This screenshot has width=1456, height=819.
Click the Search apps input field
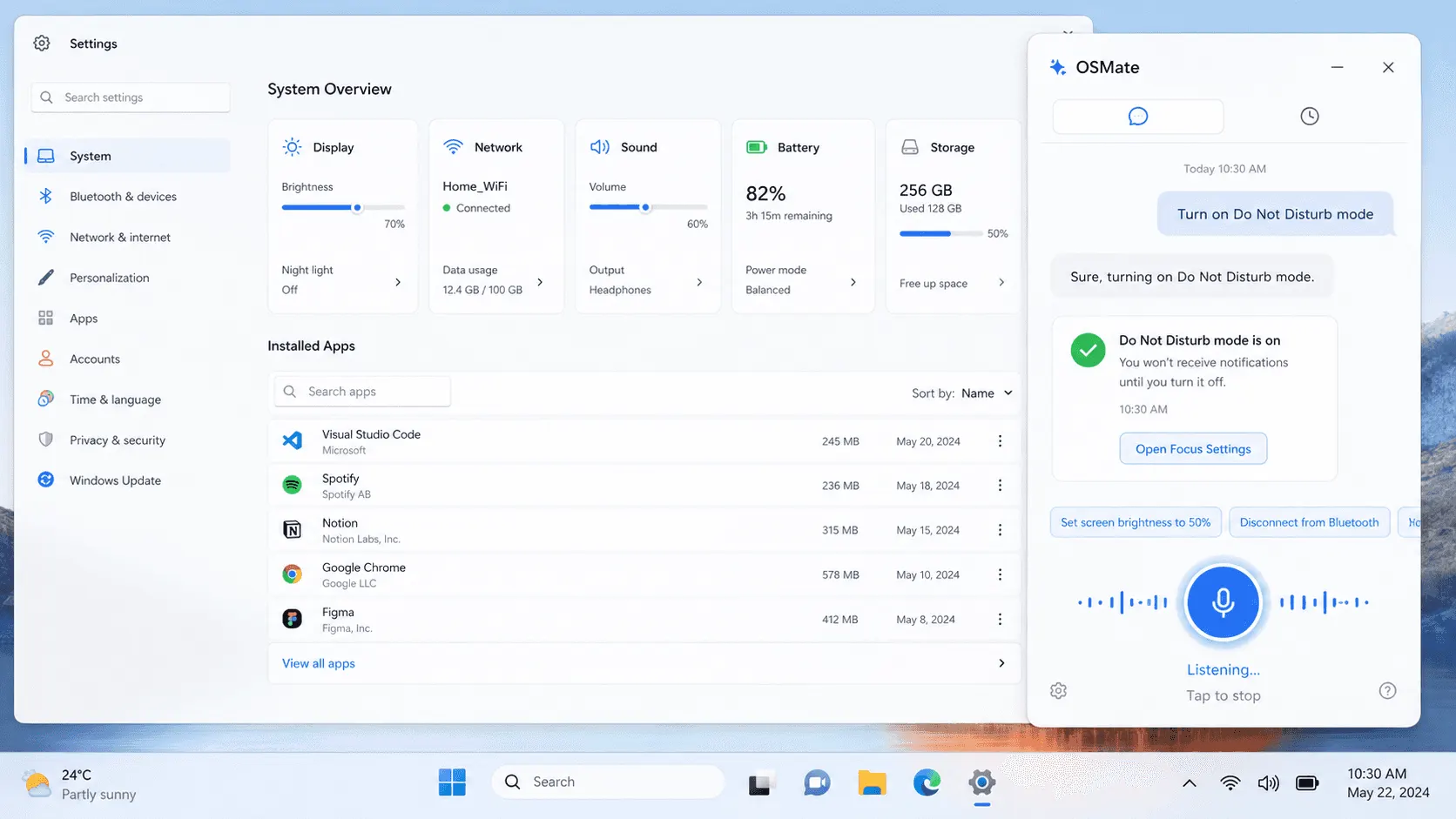coord(362,392)
